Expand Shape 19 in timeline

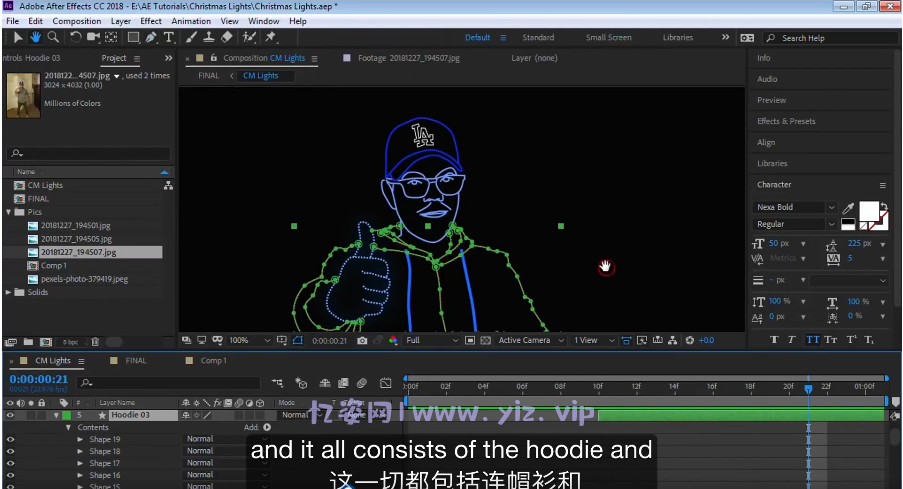[80, 439]
